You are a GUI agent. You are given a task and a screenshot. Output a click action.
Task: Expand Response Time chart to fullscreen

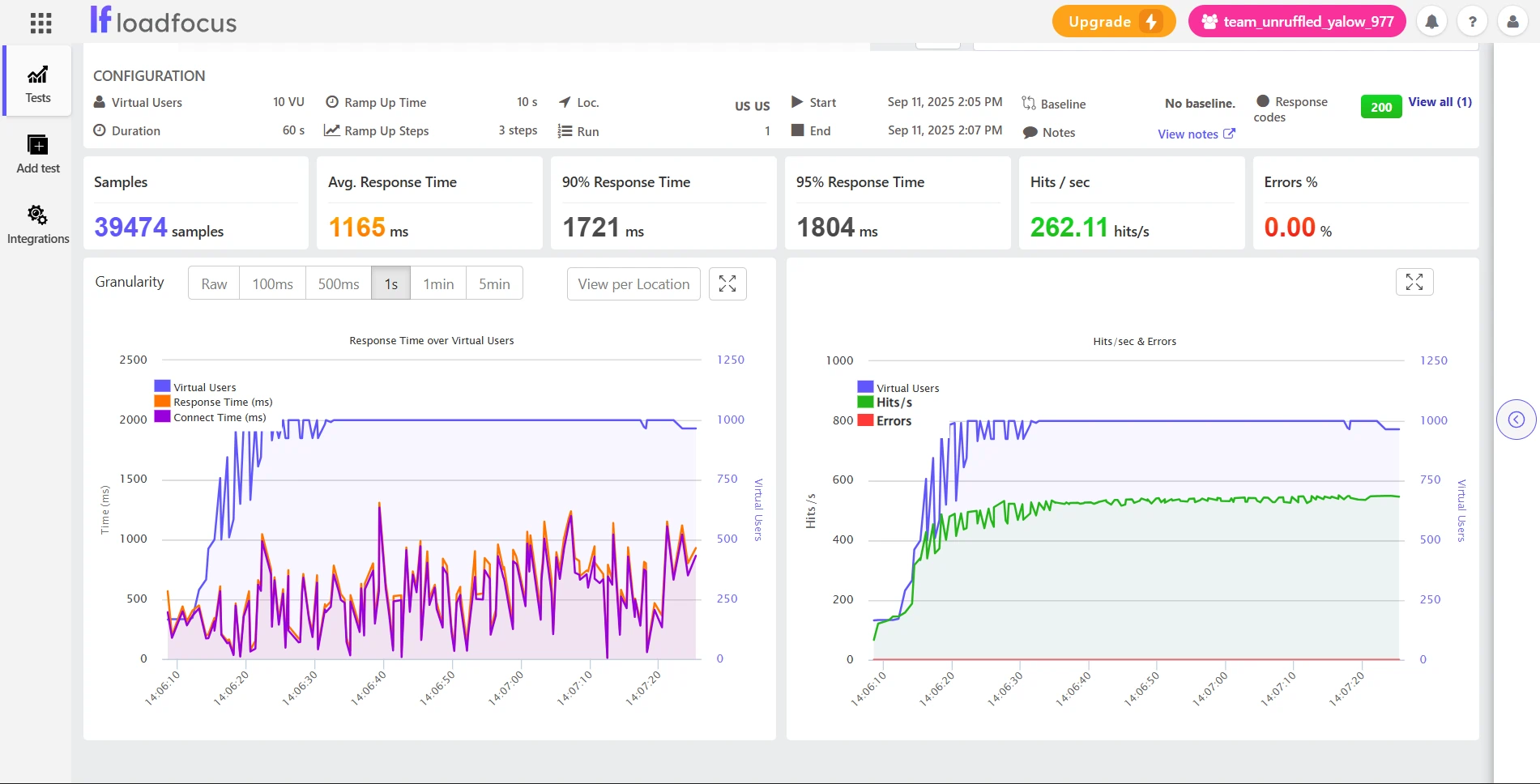(x=727, y=284)
